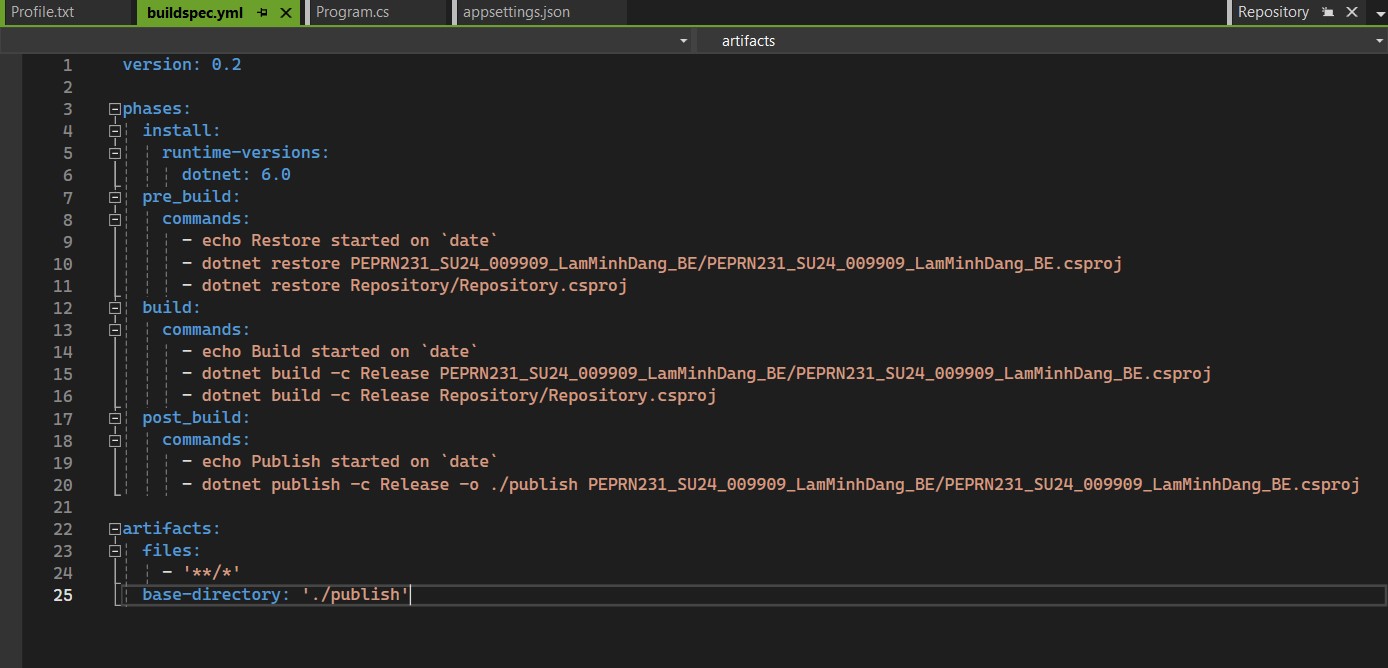Collapse commands under pre_build
The width and height of the screenshot is (1388, 668).
tap(115, 219)
